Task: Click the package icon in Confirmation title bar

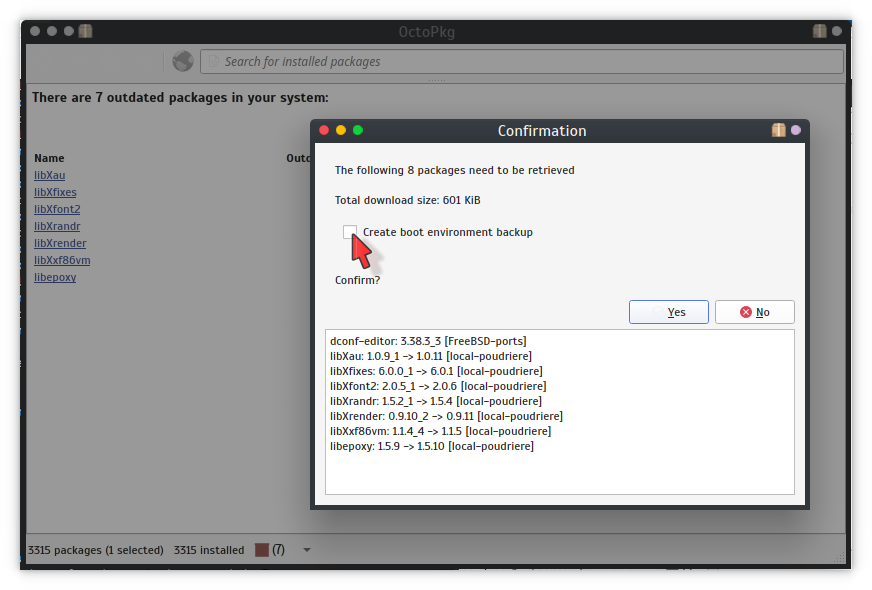Action: coord(779,131)
